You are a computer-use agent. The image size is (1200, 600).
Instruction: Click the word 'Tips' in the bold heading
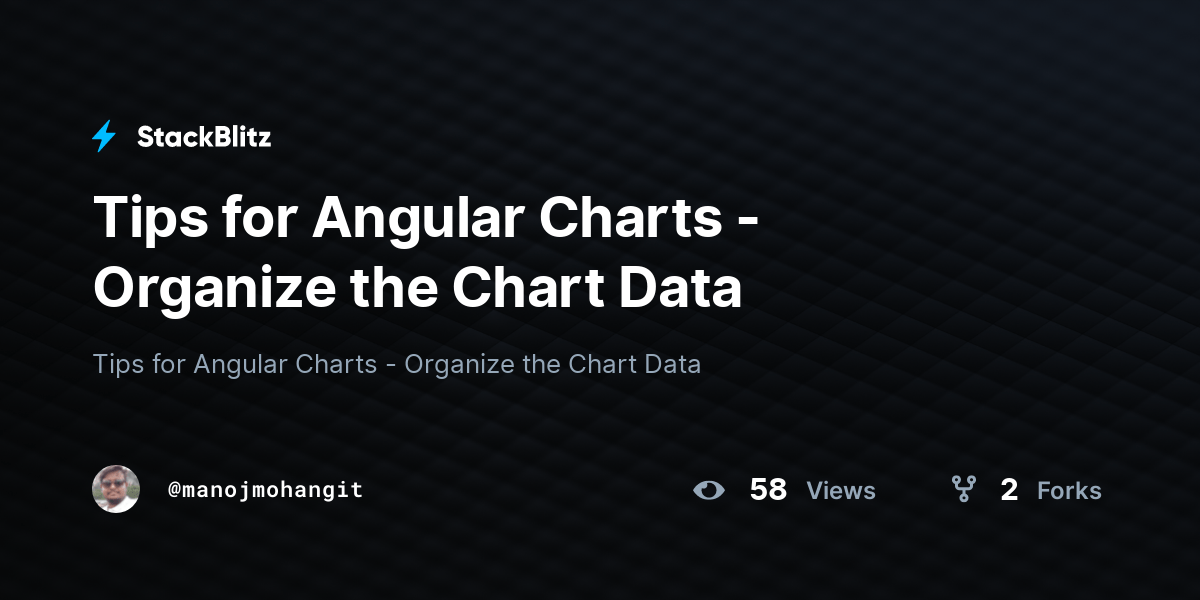tap(146, 219)
